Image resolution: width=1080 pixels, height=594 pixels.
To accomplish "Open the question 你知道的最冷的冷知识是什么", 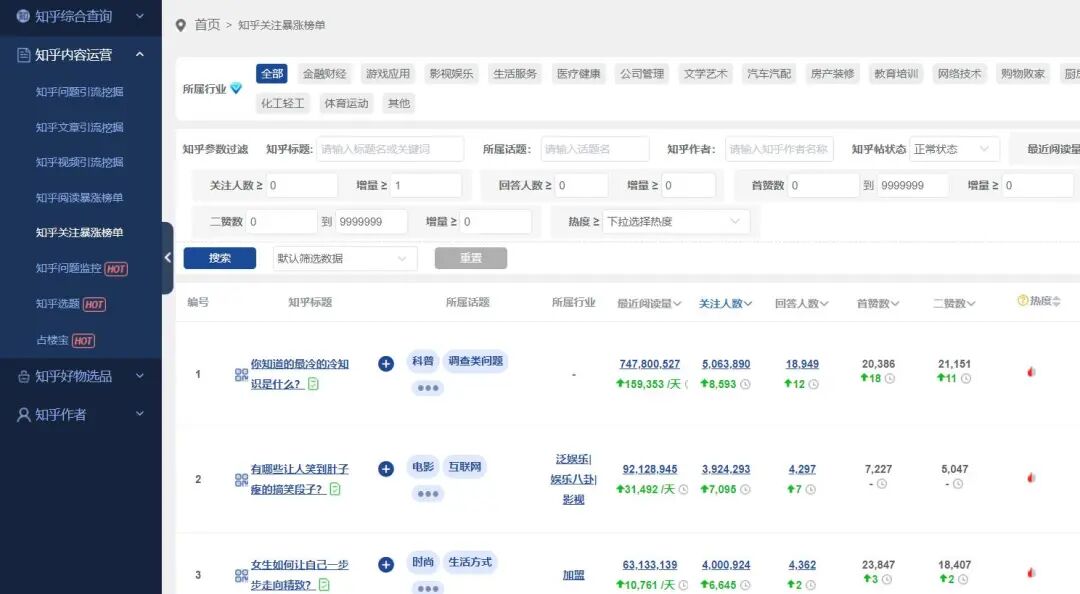I will (299, 373).
